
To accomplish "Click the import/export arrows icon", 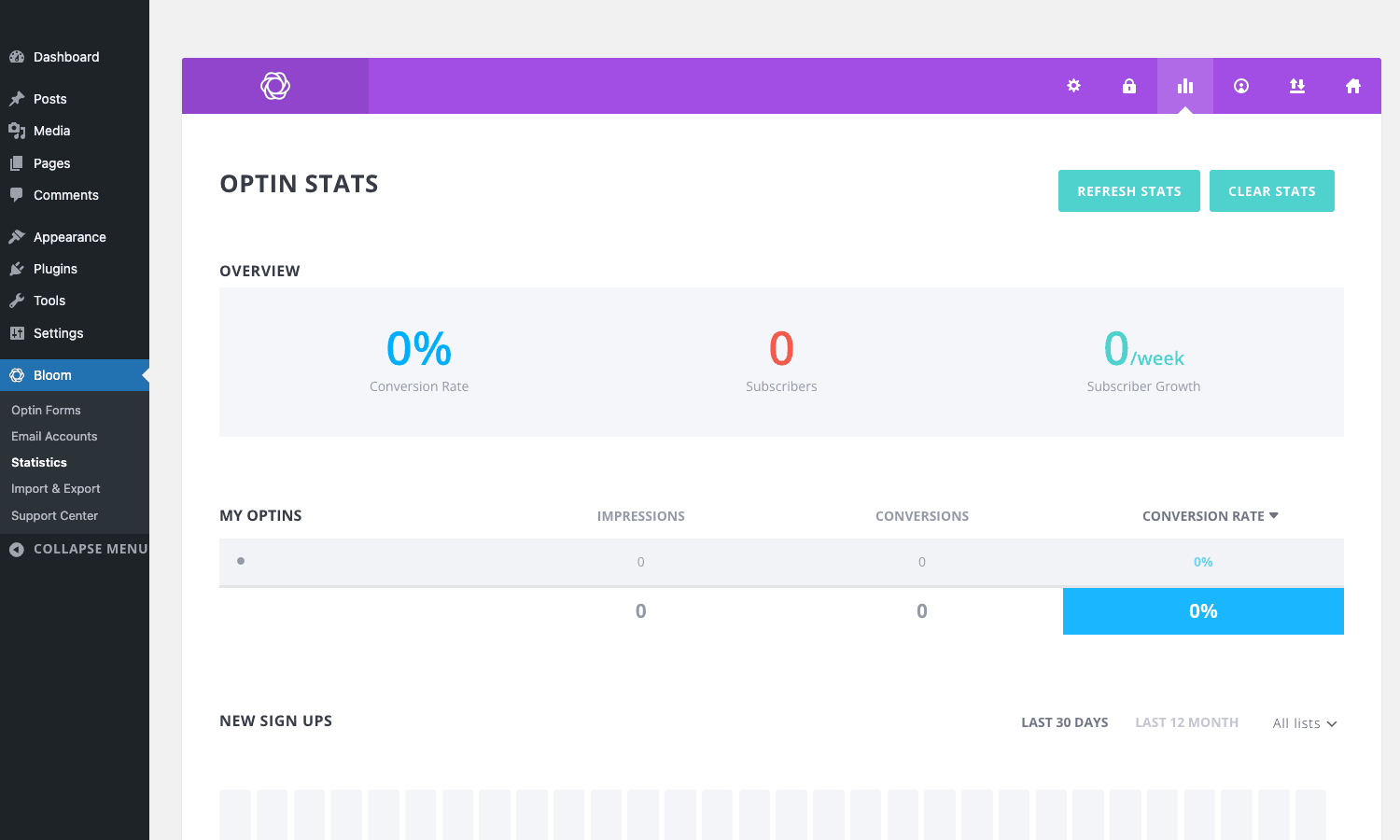I will coord(1297,86).
